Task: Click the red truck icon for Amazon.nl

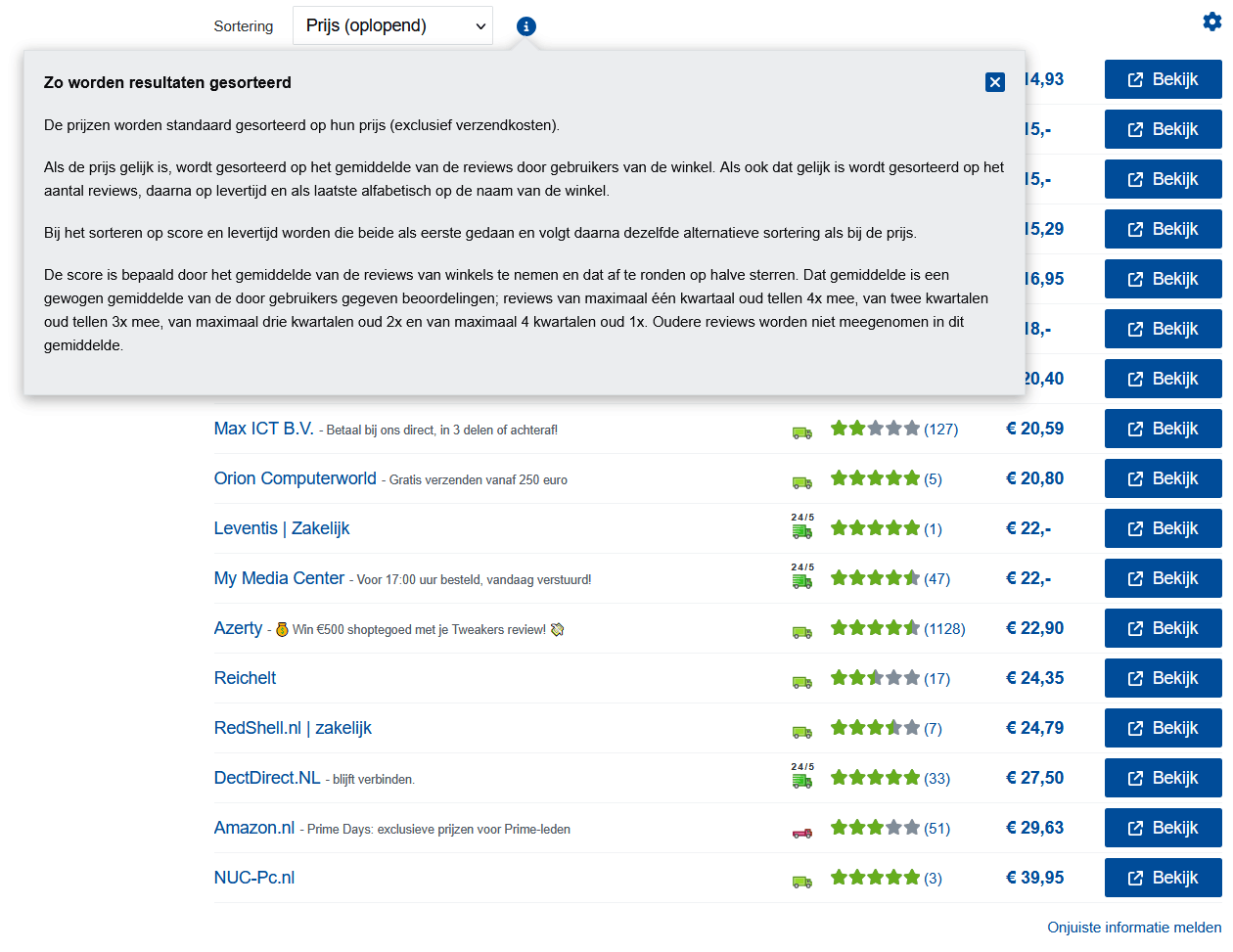Action: coord(802,831)
